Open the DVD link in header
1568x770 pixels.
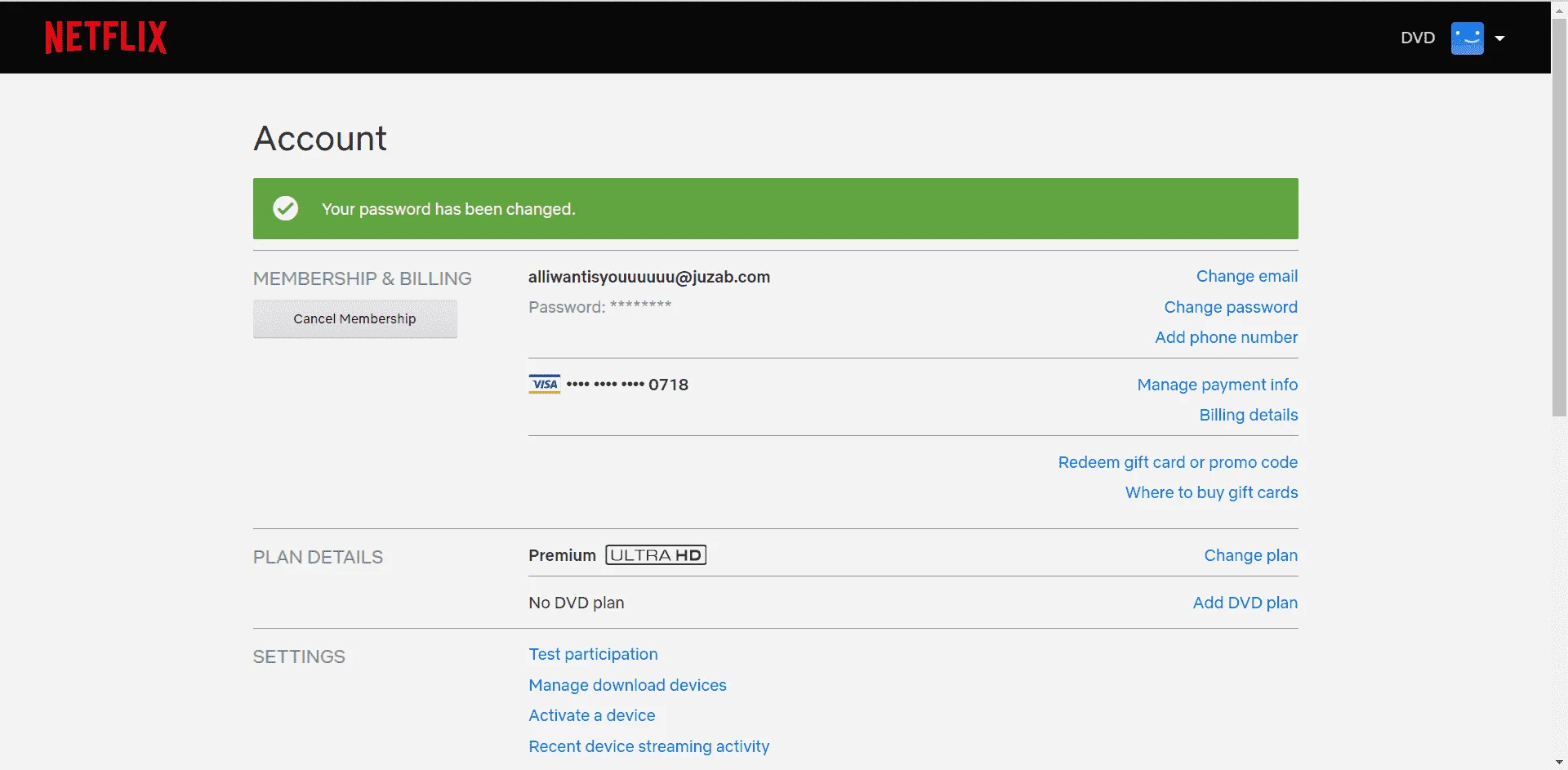click(x=1418, y=38)
